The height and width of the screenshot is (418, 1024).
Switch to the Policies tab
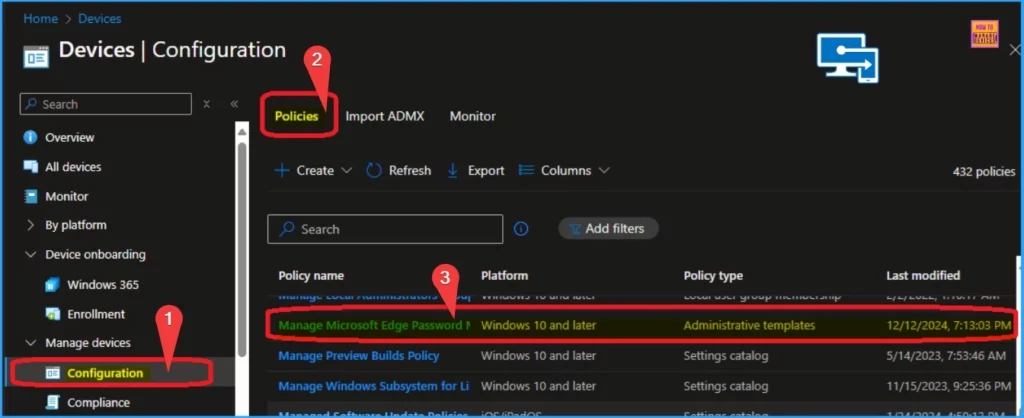pyautogui.click(x=296, y=116)
